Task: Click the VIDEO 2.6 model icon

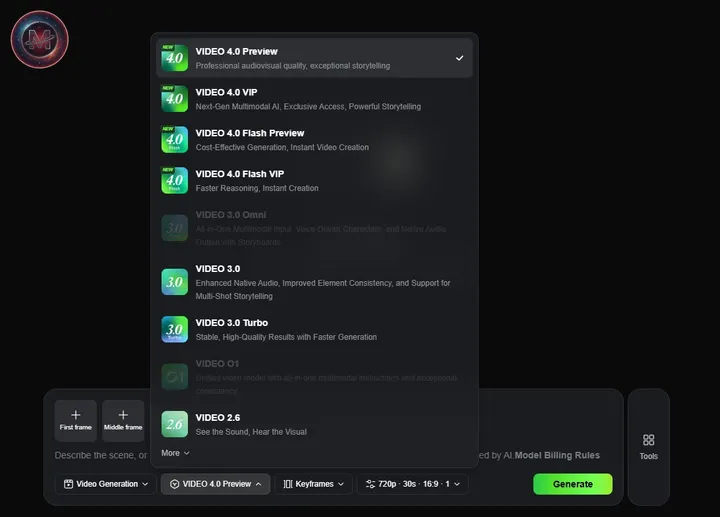Action: [x=174, y=424]
